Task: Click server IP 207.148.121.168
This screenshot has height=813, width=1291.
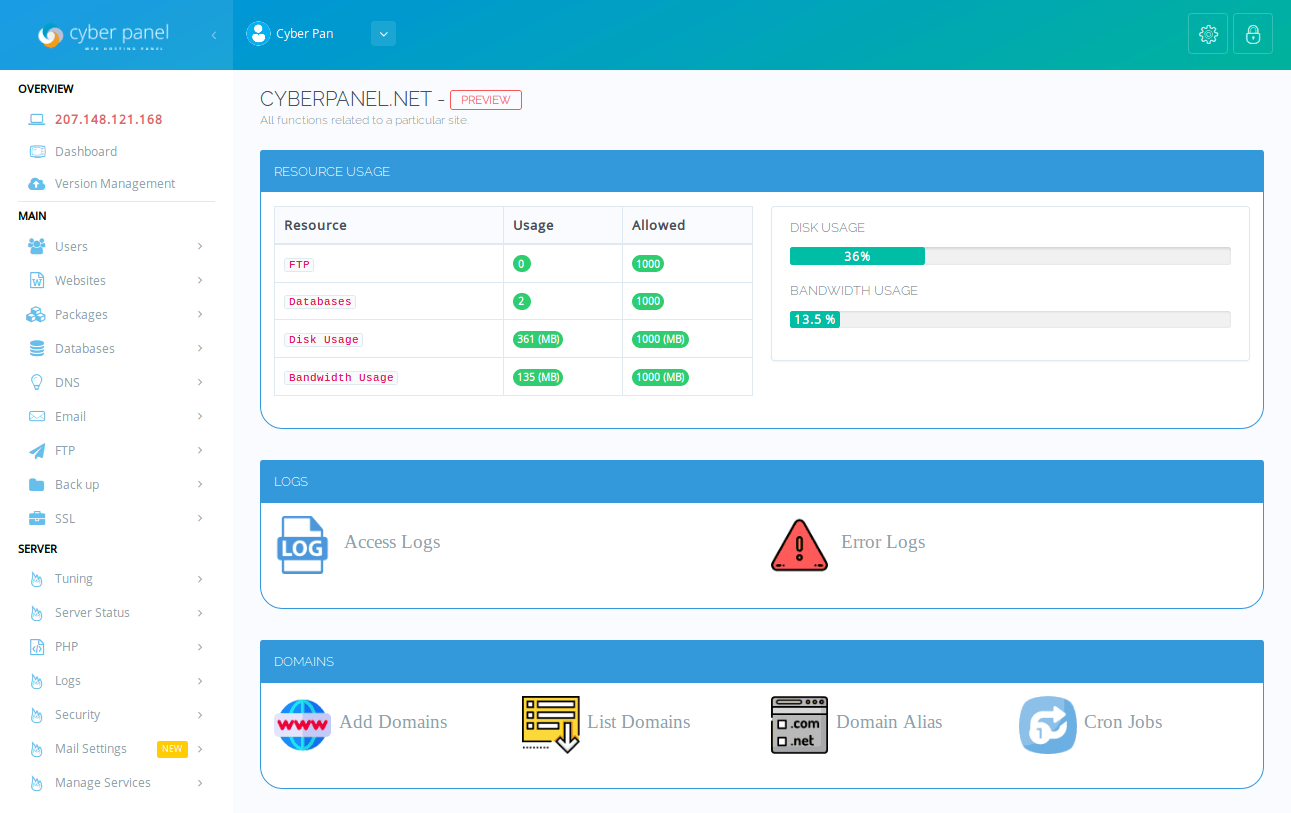Action: tap(109, 119)
